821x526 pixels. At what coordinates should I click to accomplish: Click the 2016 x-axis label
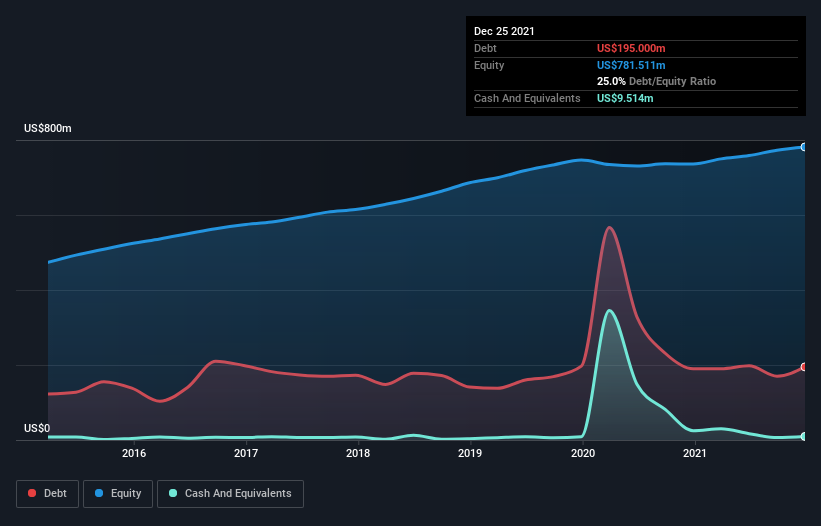point(134,453)
